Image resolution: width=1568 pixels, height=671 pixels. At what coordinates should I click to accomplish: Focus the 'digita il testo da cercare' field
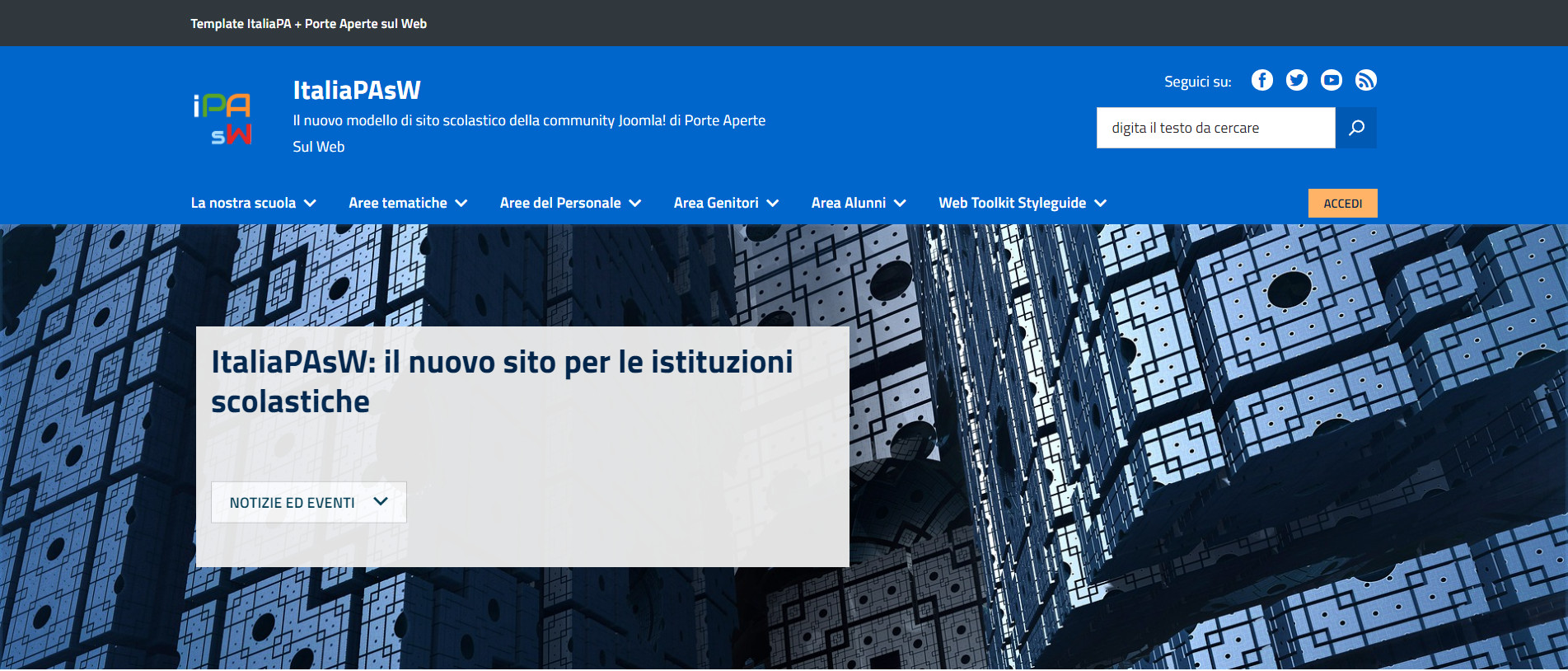1215,128
